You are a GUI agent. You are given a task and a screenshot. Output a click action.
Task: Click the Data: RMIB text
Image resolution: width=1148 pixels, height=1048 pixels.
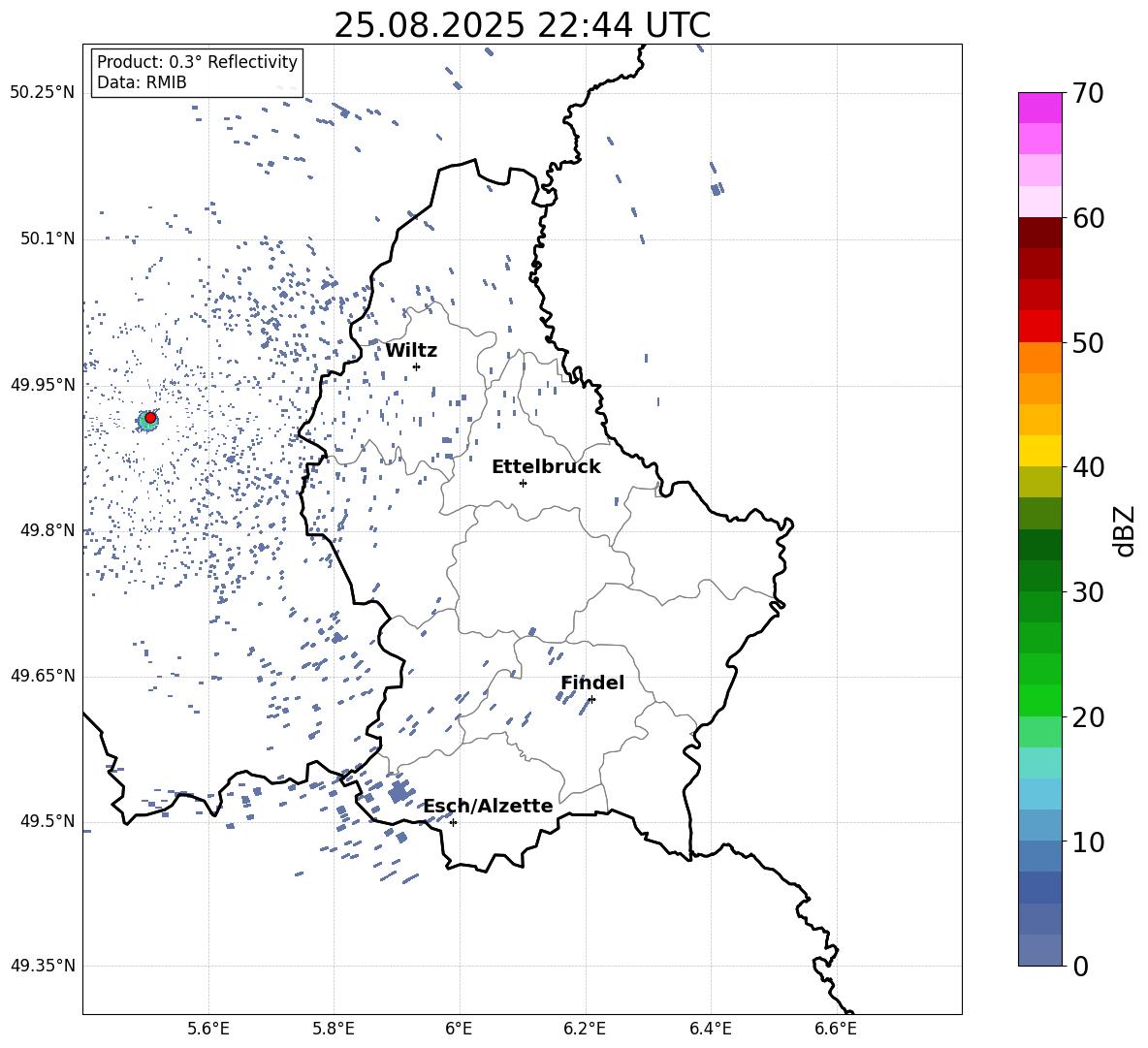pos(142,82)
